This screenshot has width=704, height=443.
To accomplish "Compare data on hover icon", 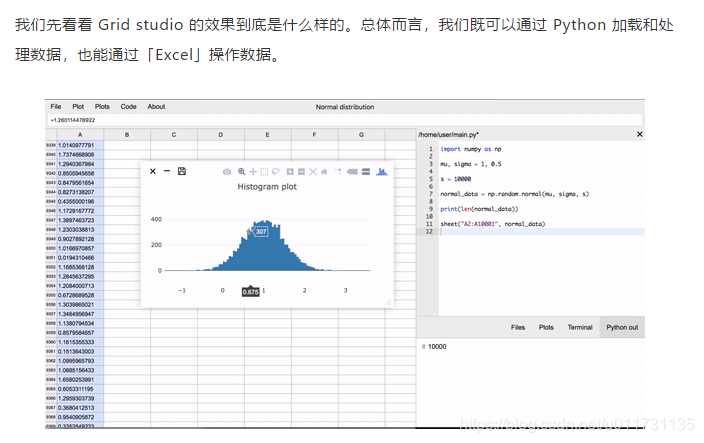I will [366, 171].
